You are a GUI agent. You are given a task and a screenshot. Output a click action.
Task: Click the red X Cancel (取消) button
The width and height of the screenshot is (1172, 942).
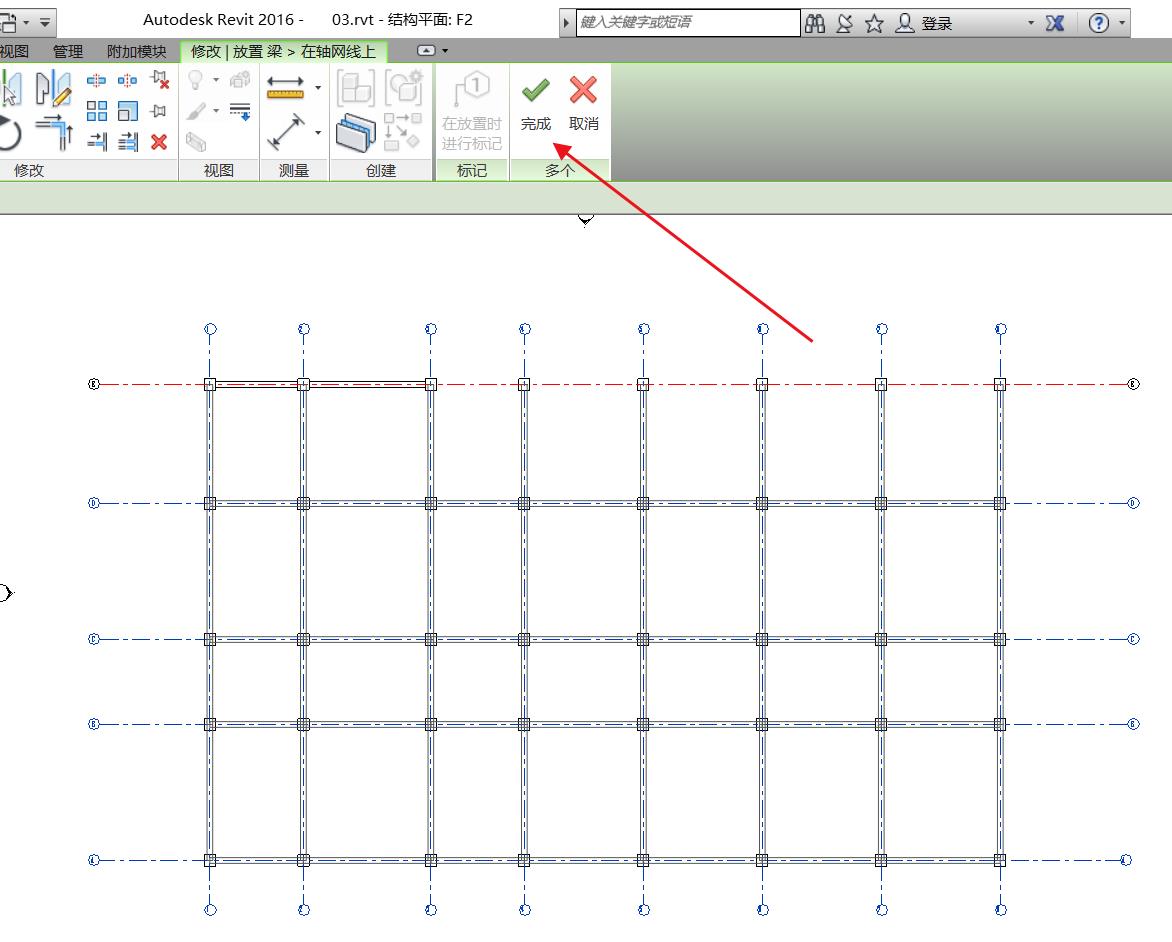tap(583, 105)
